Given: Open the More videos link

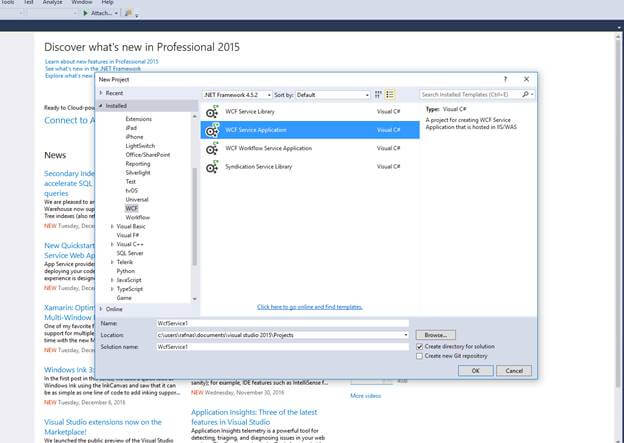Looking at the screenshot, I should point(365,396).
